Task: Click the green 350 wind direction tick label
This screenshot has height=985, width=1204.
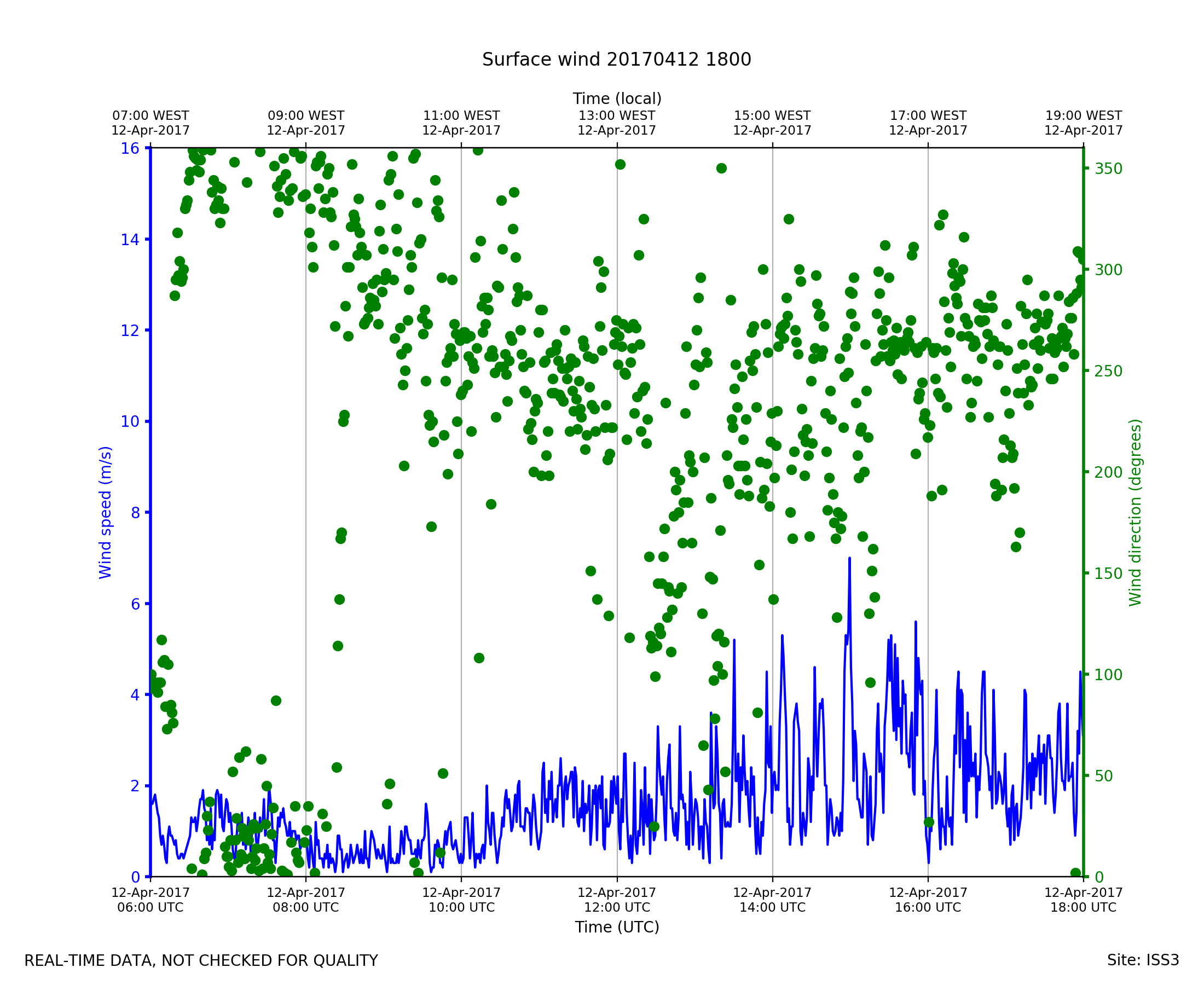Action: (x=1108, y=169)
